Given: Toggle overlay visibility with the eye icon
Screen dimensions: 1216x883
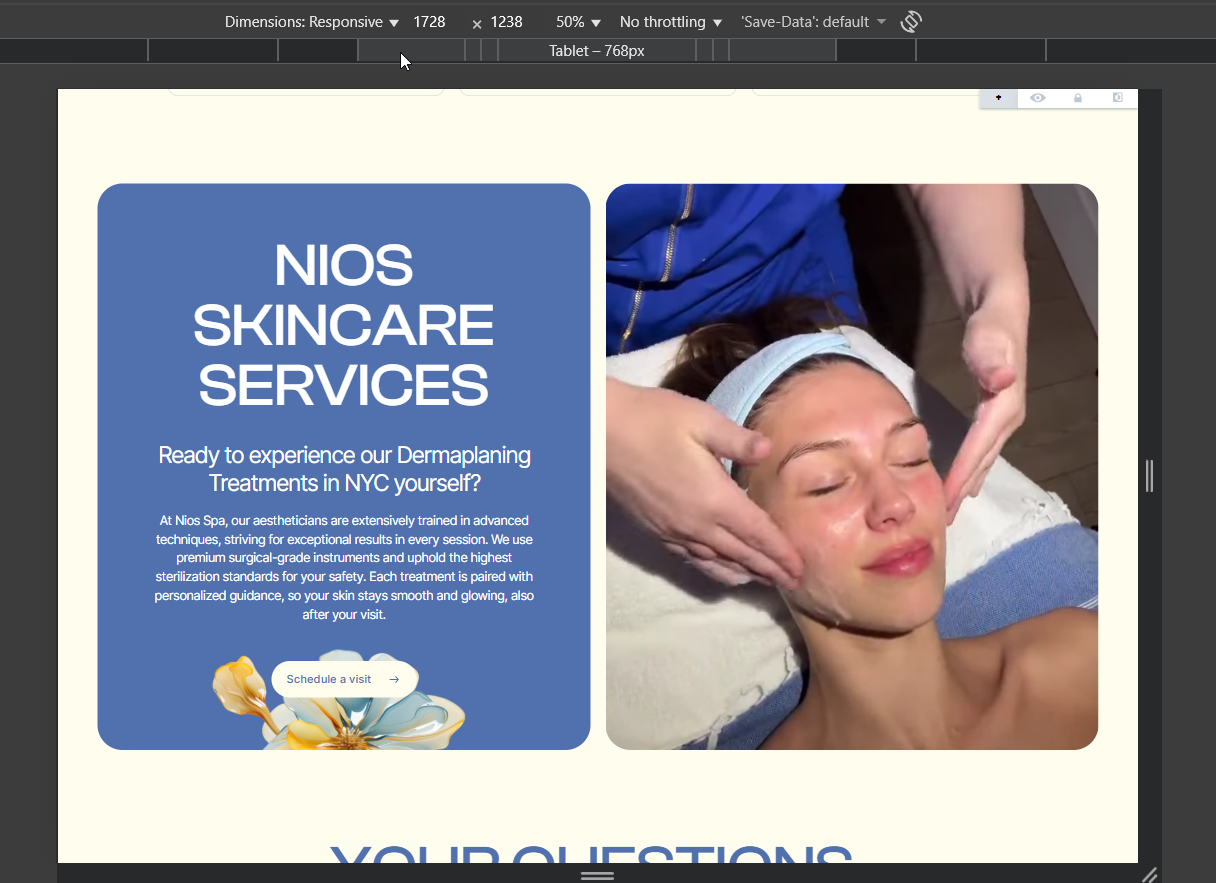Looking at the screenshot, I should (x=1038, y=98).
